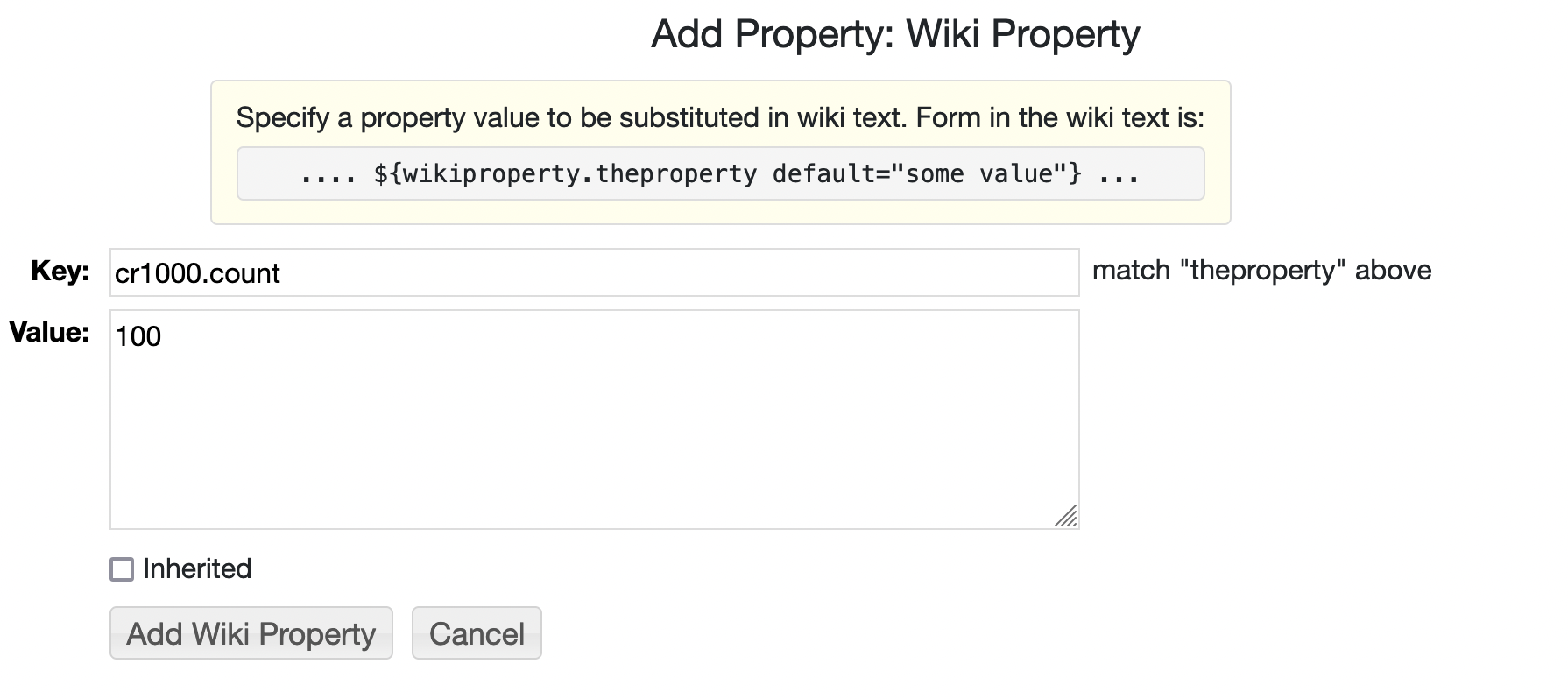Click the word "Wiki Property" in title
The width and height of the screenshot is (1568, 699).
point(1022,34)
